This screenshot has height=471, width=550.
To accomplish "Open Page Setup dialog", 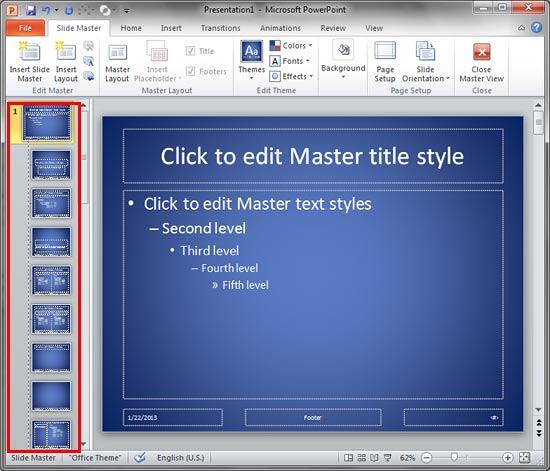I will 385,62.
